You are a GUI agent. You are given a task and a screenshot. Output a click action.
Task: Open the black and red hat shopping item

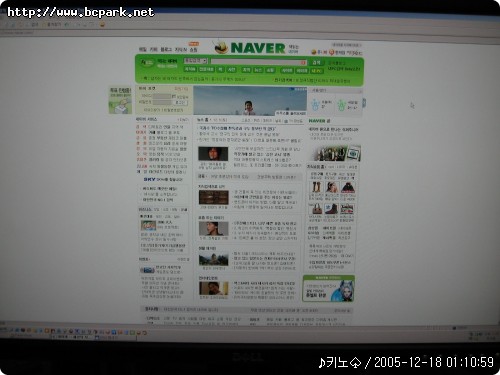[347, 187]
